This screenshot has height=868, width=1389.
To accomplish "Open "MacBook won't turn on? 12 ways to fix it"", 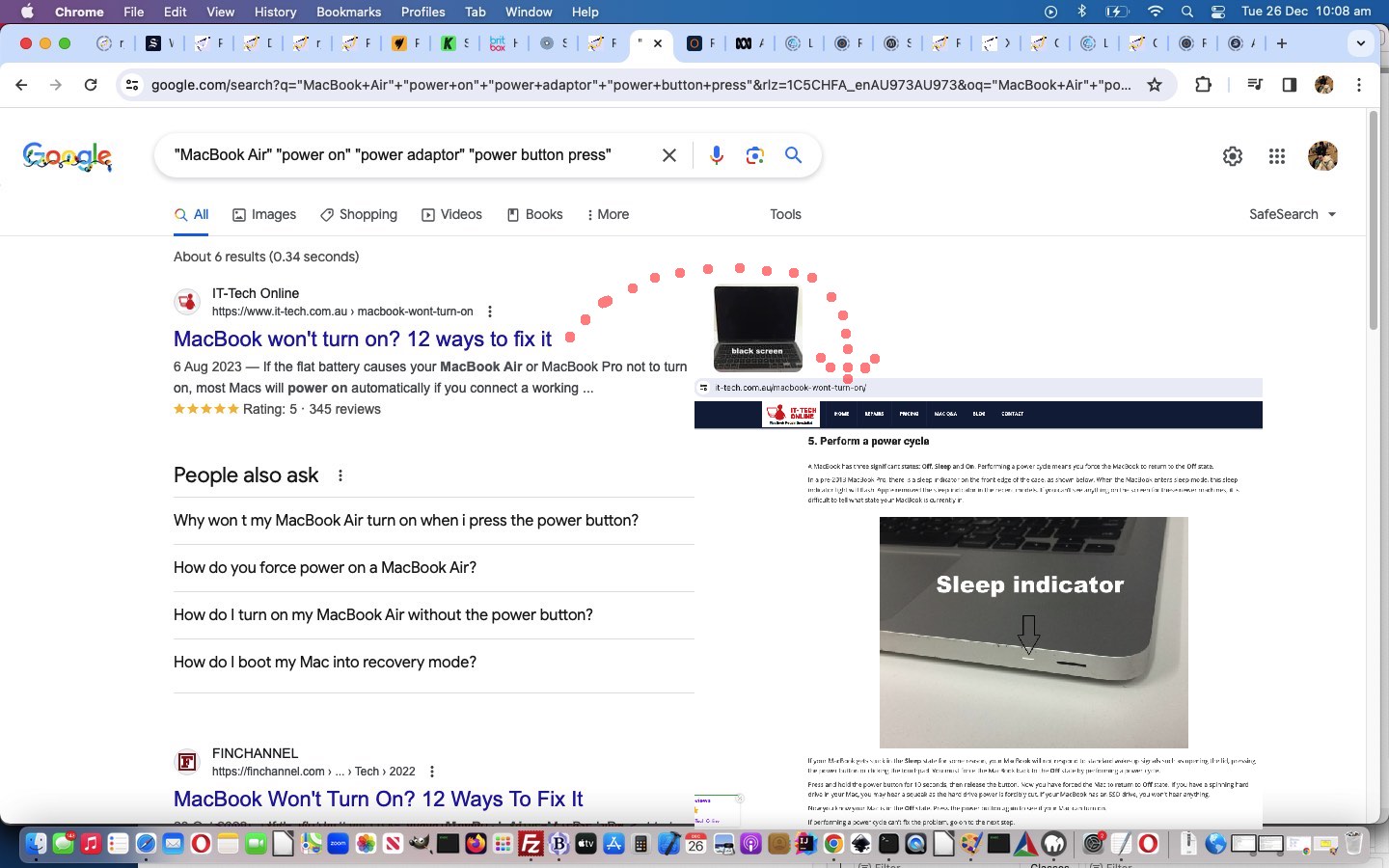I will [x=363, y=339].
